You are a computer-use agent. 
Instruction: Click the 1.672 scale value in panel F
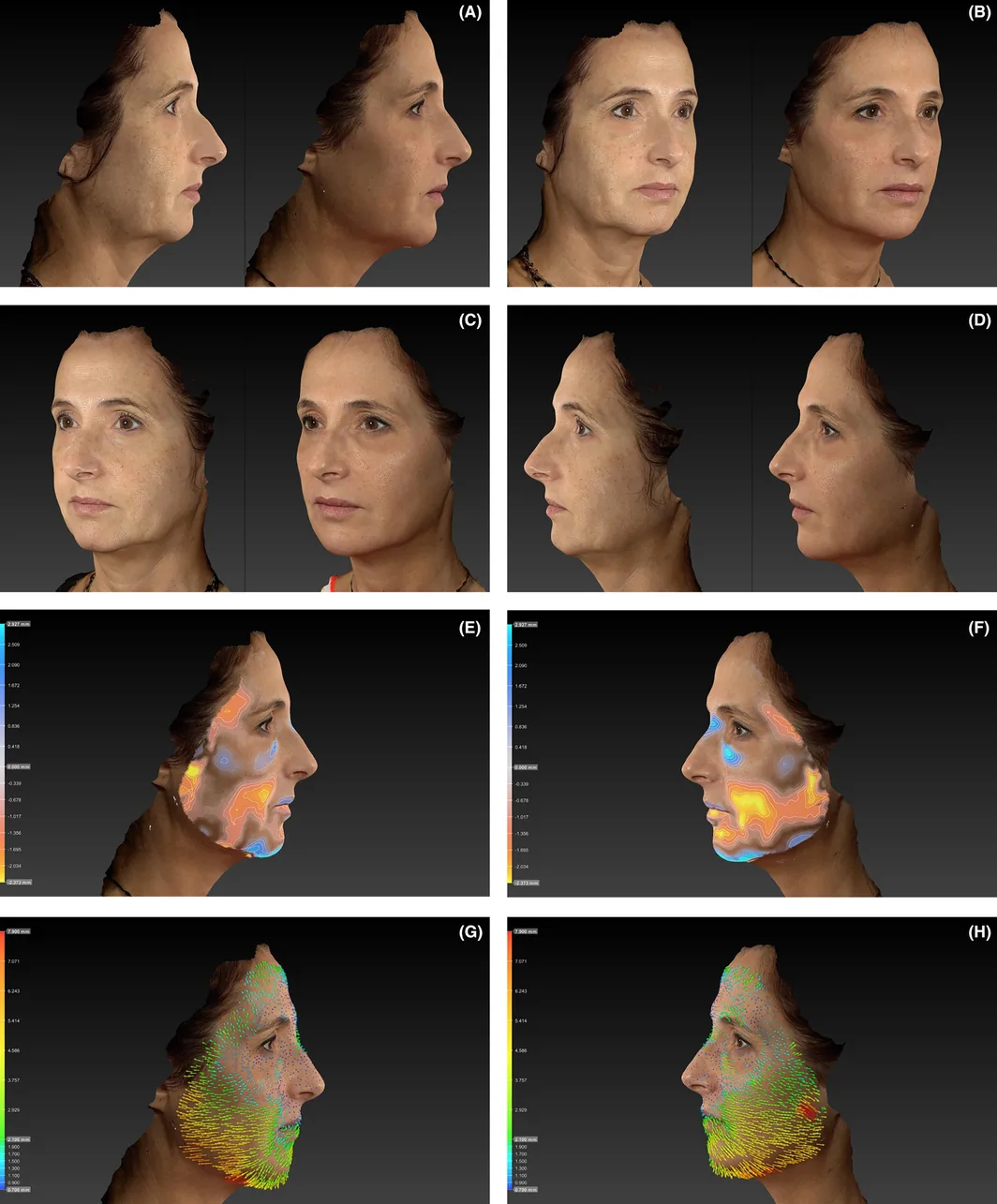(x=521, y=686)
